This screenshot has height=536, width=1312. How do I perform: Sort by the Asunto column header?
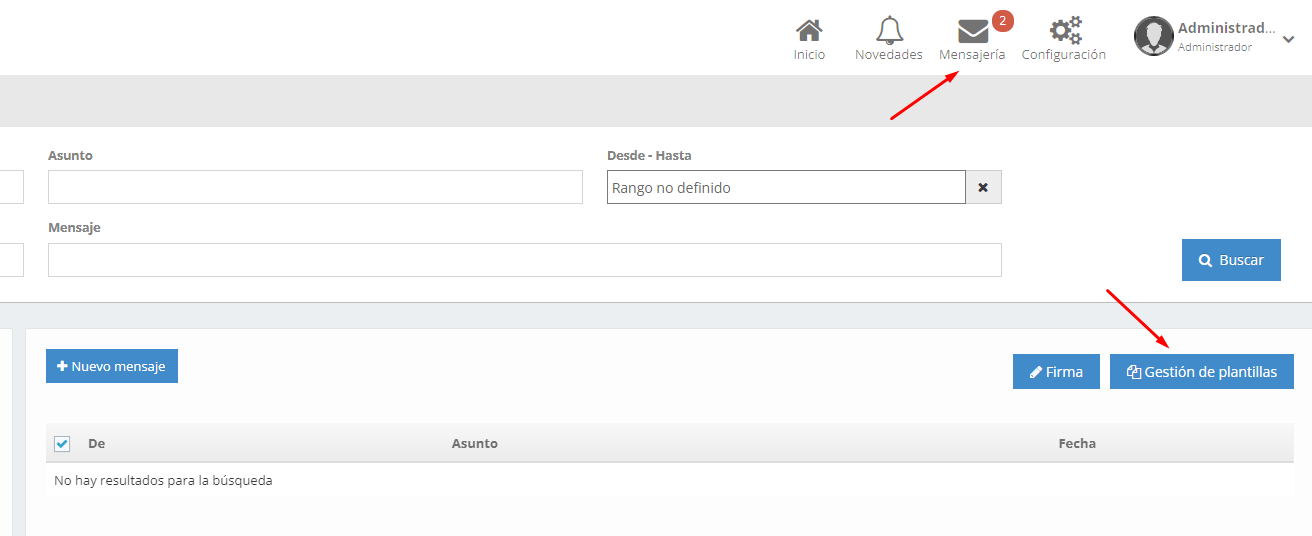(474, 443)
